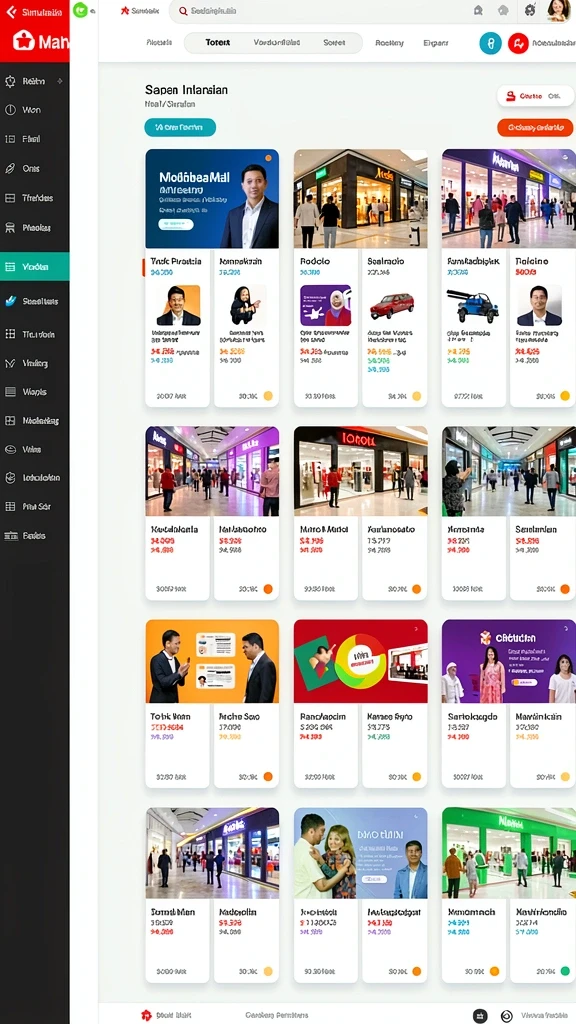Screen dimensions: 576x1024
Task: Click the pen-shaped icon in the sidebar
Action: point(10,168)
